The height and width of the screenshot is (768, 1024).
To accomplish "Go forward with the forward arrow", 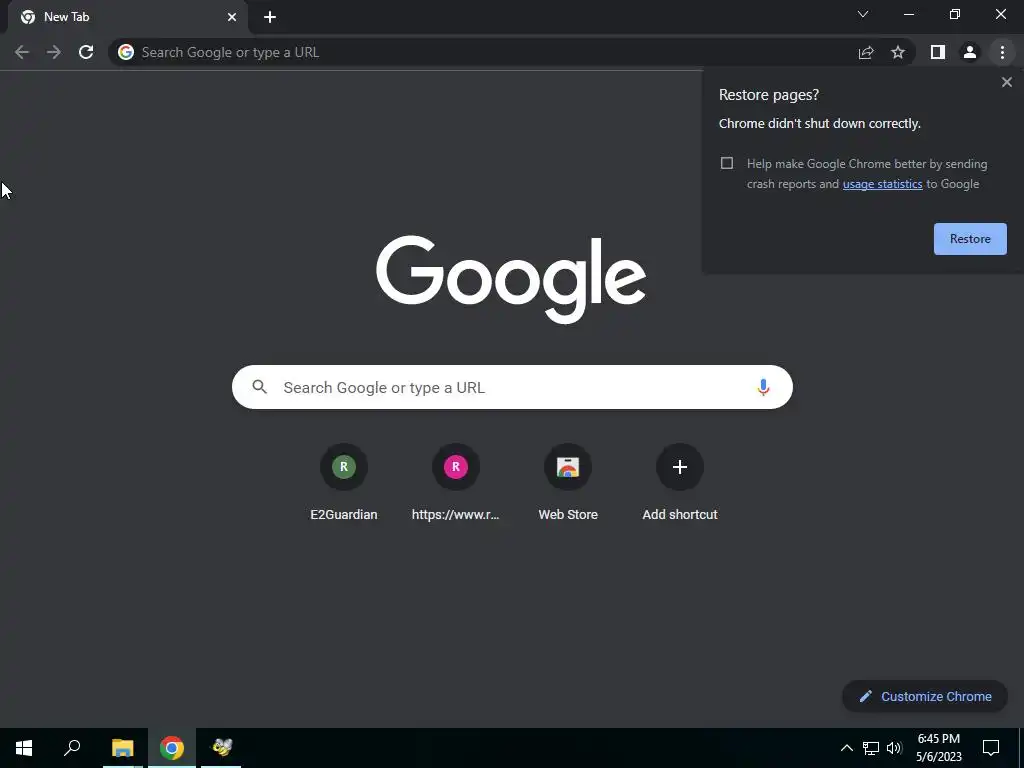I will coord(54,52).
